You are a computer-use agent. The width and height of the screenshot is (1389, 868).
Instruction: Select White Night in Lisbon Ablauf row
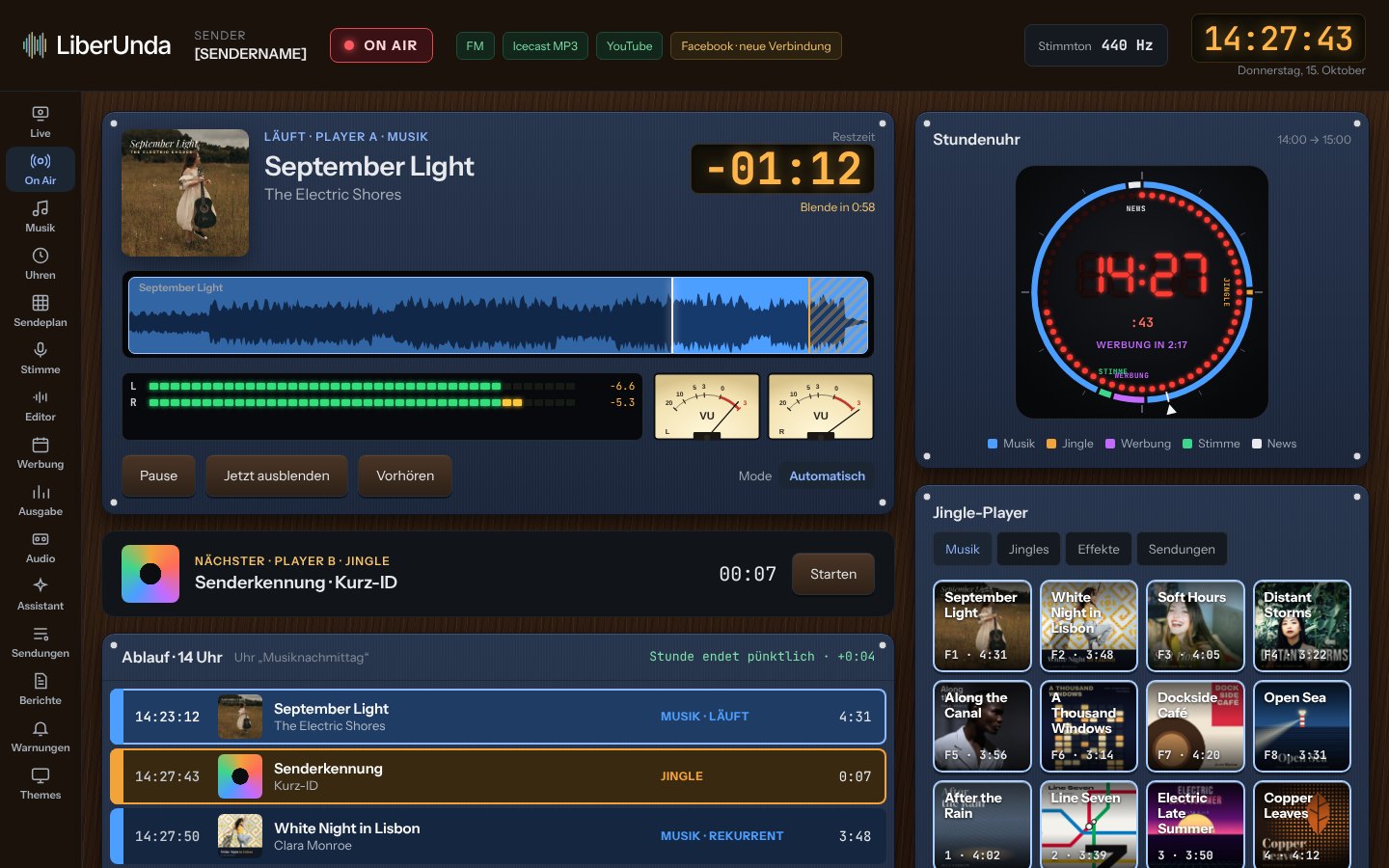[499, 836]
